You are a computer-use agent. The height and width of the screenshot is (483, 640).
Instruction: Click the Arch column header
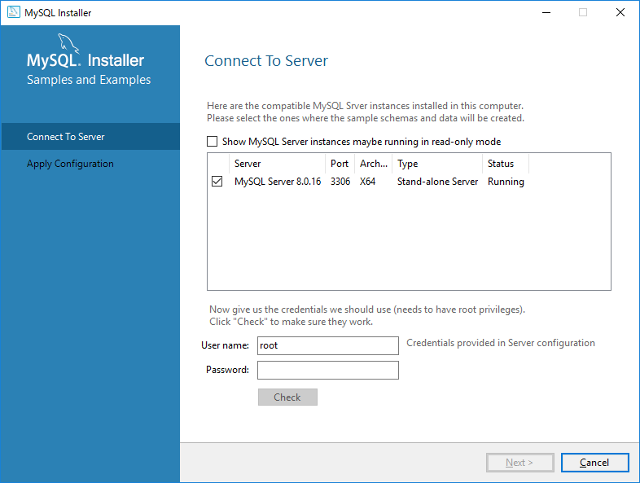pyautogui.click(x=374, y=163)
